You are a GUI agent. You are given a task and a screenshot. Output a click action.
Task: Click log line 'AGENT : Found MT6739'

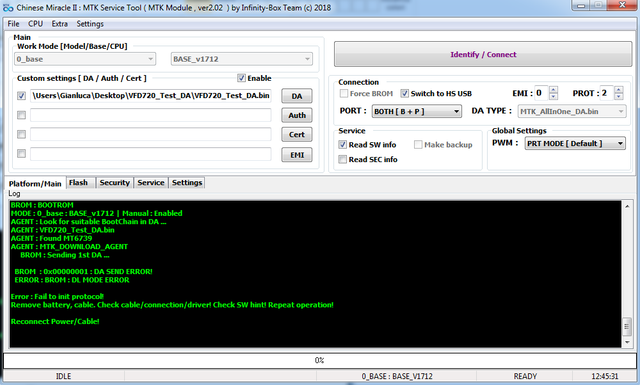(51, 238)
